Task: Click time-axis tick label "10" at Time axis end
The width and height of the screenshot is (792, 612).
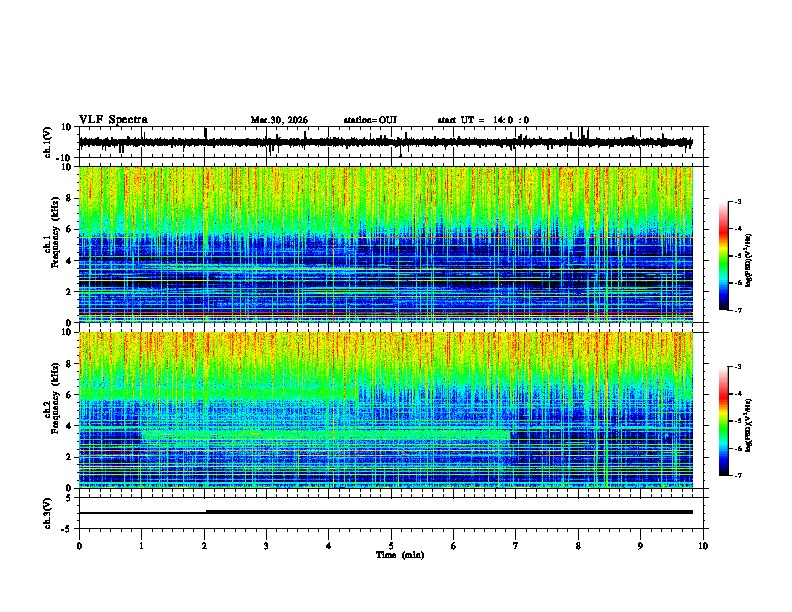Action: (703, 546)
